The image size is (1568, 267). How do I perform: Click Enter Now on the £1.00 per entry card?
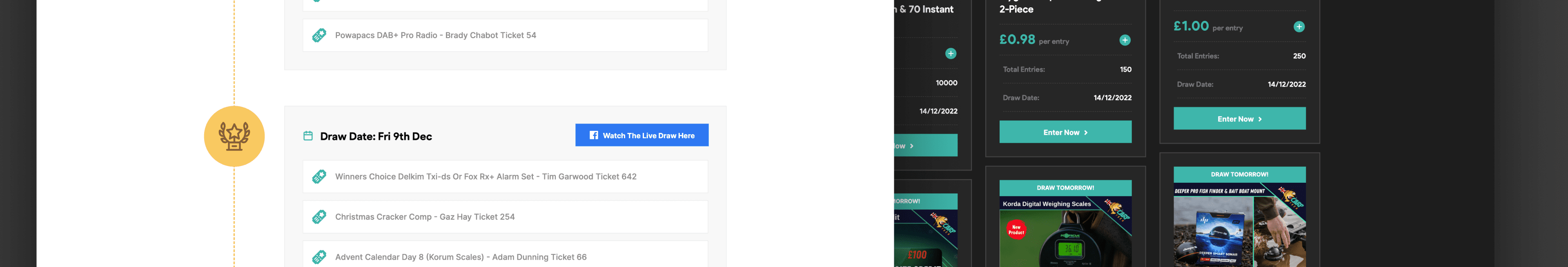tap(1239, 119)
